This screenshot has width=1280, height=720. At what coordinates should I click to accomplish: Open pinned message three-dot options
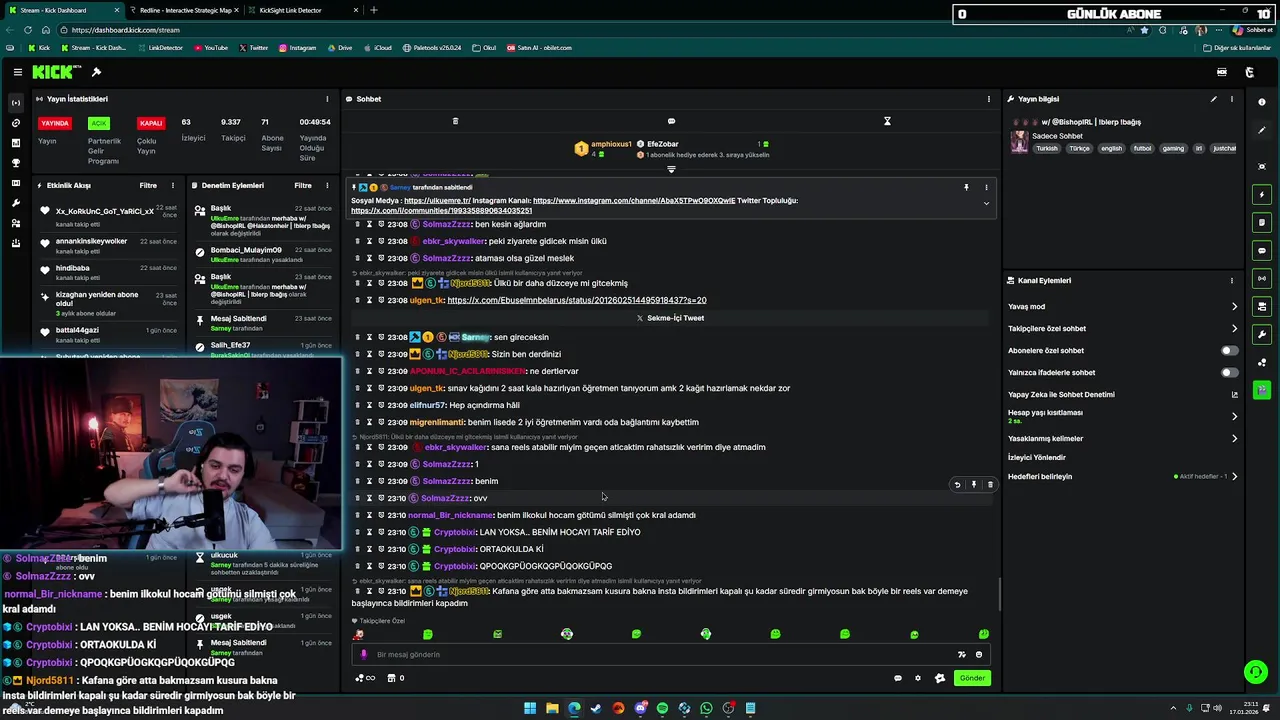click(986, 187)
